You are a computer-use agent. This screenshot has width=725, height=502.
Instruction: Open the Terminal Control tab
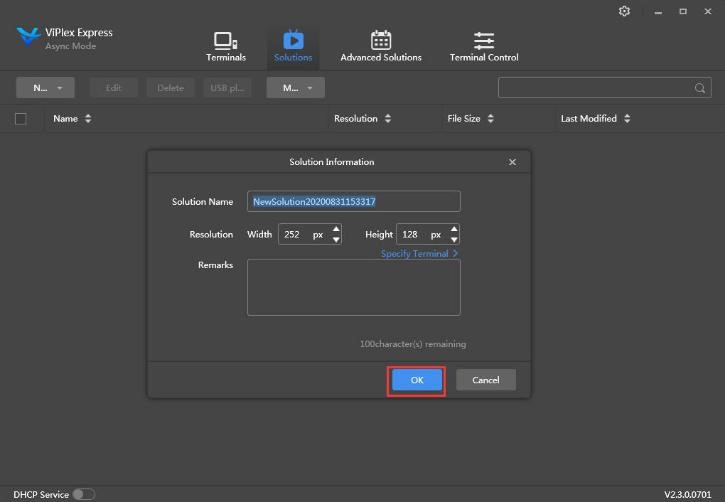point(484,47)
